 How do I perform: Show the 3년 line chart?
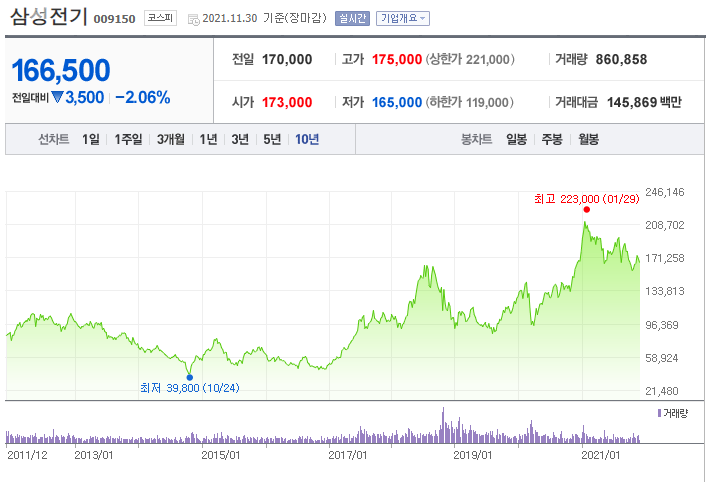240,139
